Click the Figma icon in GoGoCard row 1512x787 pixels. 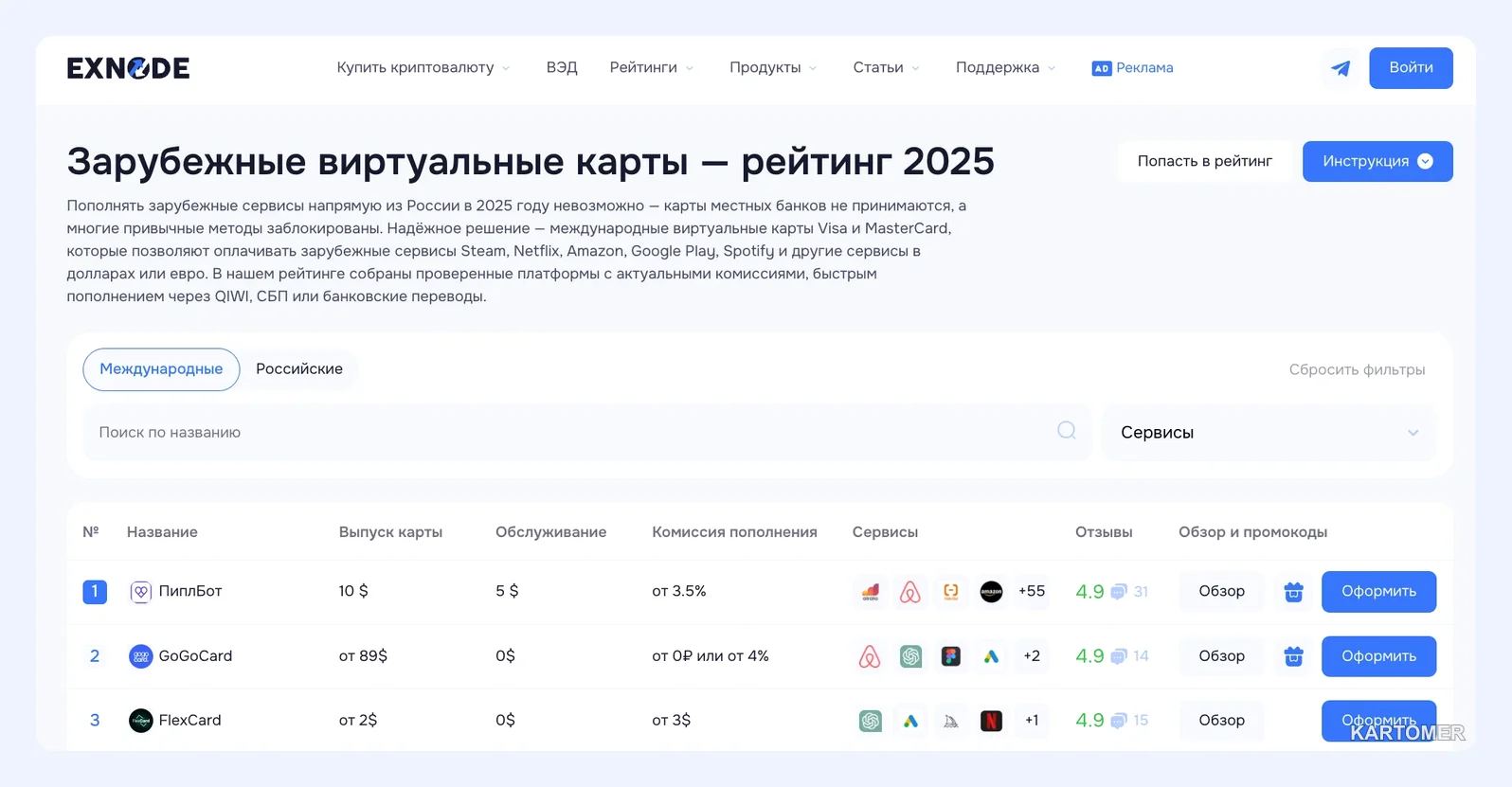[x=950, y=656]
